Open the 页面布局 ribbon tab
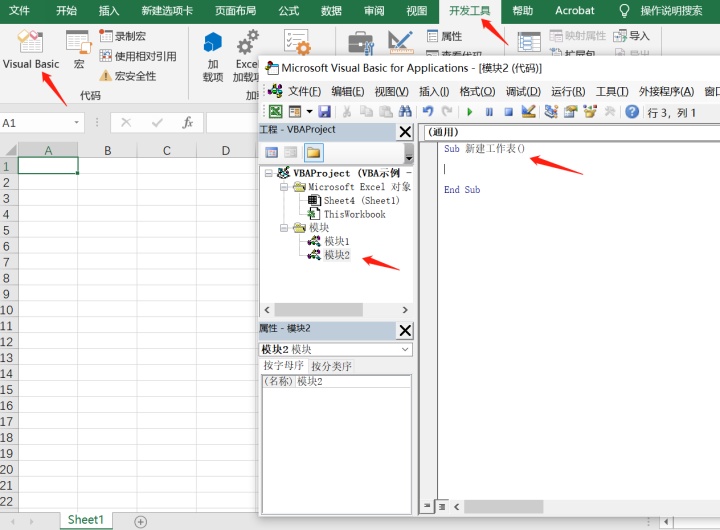Screen dimensions: 720x530 tap(236, 10)
